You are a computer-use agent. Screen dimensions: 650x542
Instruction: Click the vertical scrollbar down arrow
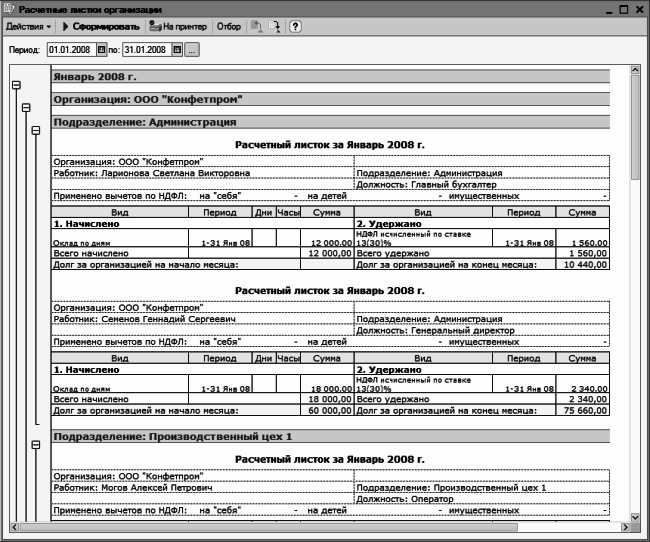635,517
